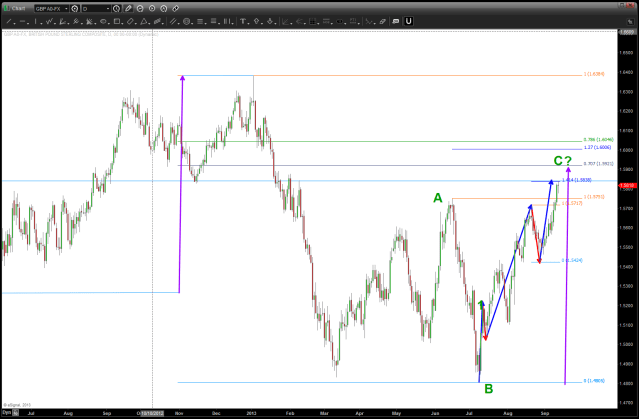Expand the horizontal line tool dropdown arrow
Screen dimensions: 639x419
coord(28,23)
